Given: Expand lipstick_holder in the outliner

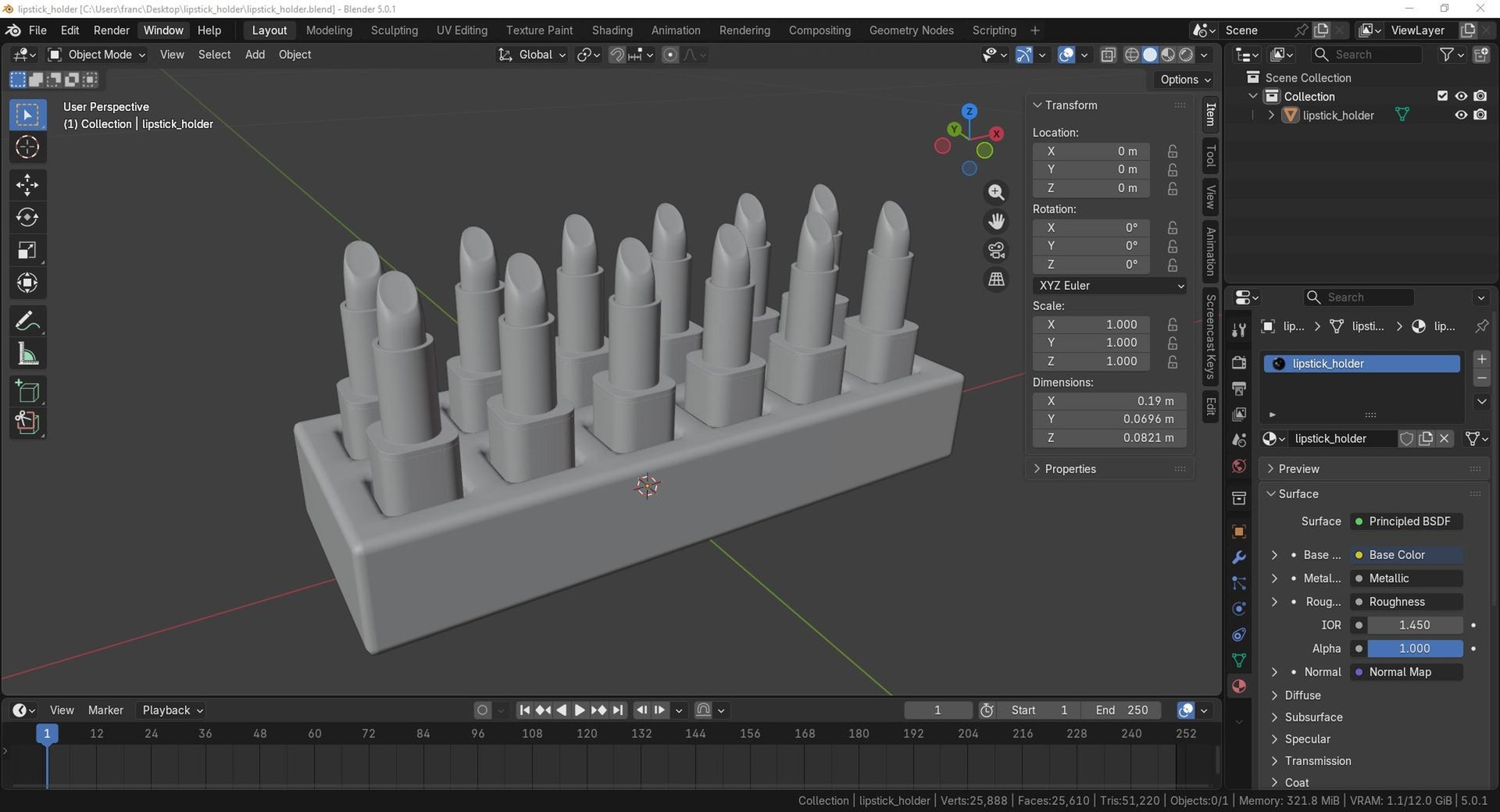Looking at the screenshot, I should pyautogui.click(x=1271, y=115).
